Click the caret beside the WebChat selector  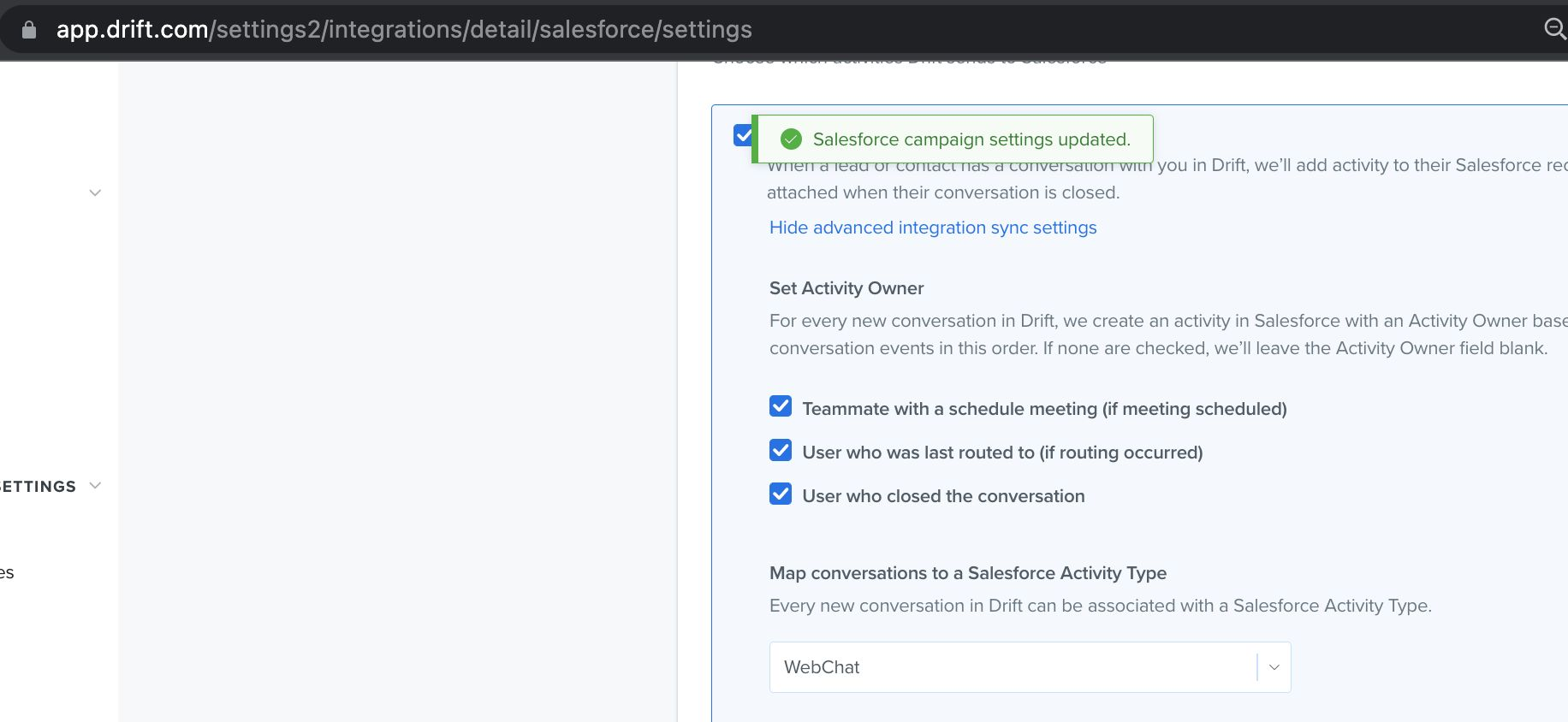[1273, 667]
